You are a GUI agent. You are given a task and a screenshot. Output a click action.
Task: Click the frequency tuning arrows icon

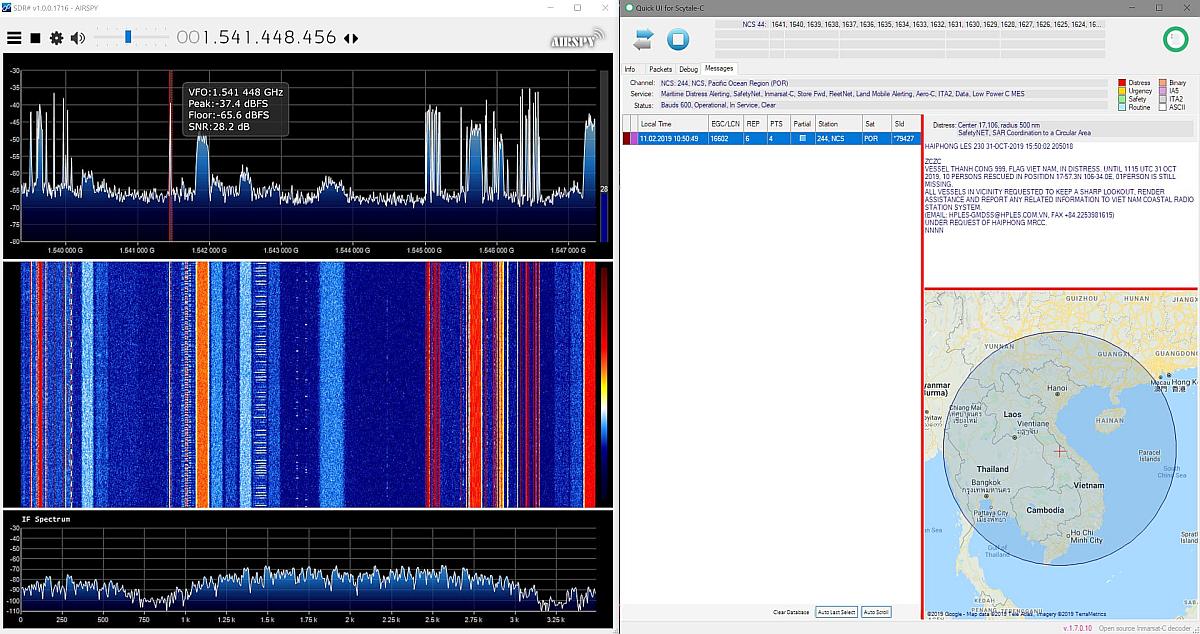pyautogui.click(x=350, y=38)
